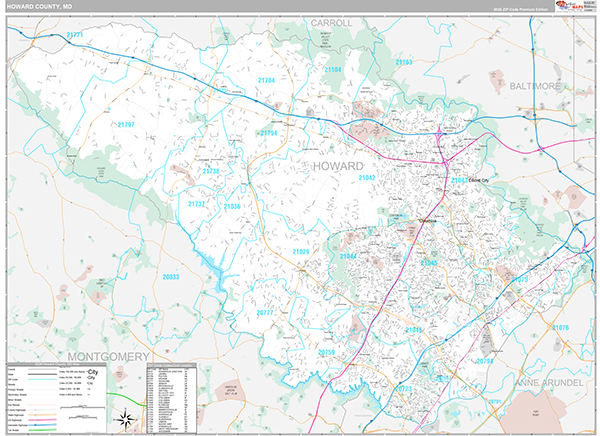
Task: Click ZIP code 21042 label
Action: 366,178
